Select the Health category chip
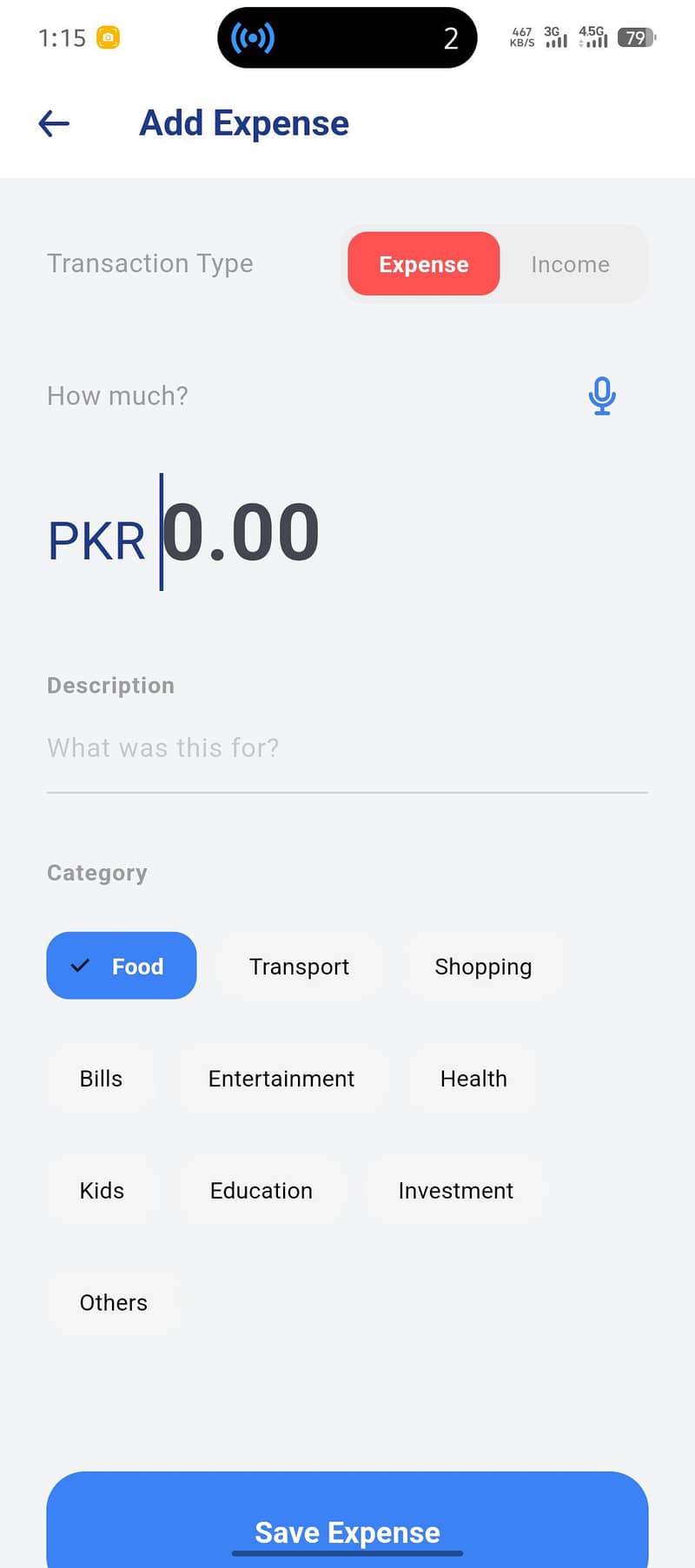Viewport: 695px width, 1568px height. pos(473,1079)
